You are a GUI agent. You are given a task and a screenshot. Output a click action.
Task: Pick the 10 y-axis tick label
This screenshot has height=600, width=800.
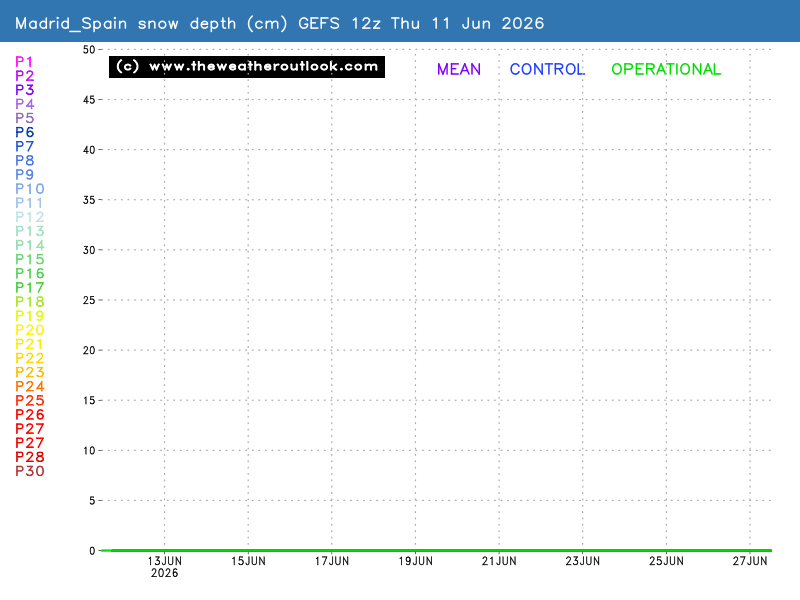click(89, 451)
